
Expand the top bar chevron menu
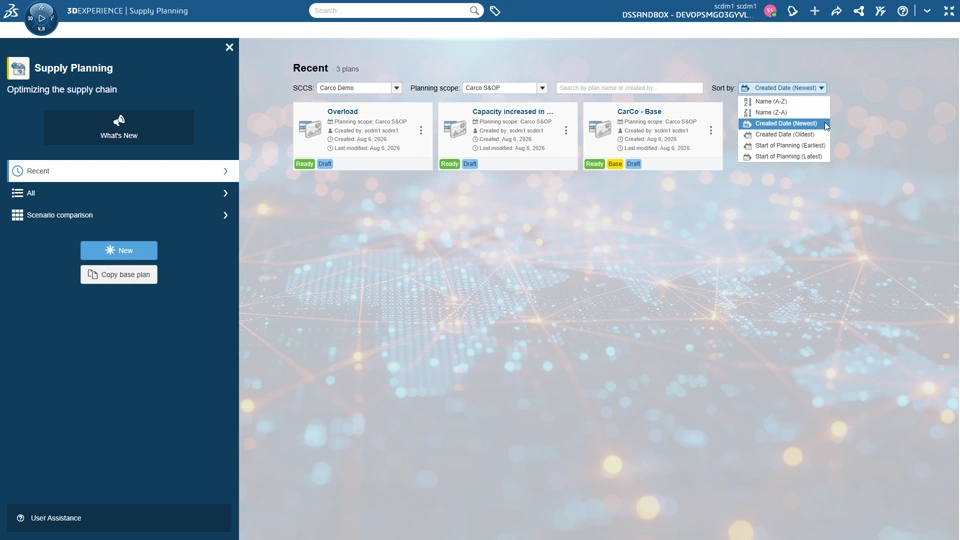(927, 11)
